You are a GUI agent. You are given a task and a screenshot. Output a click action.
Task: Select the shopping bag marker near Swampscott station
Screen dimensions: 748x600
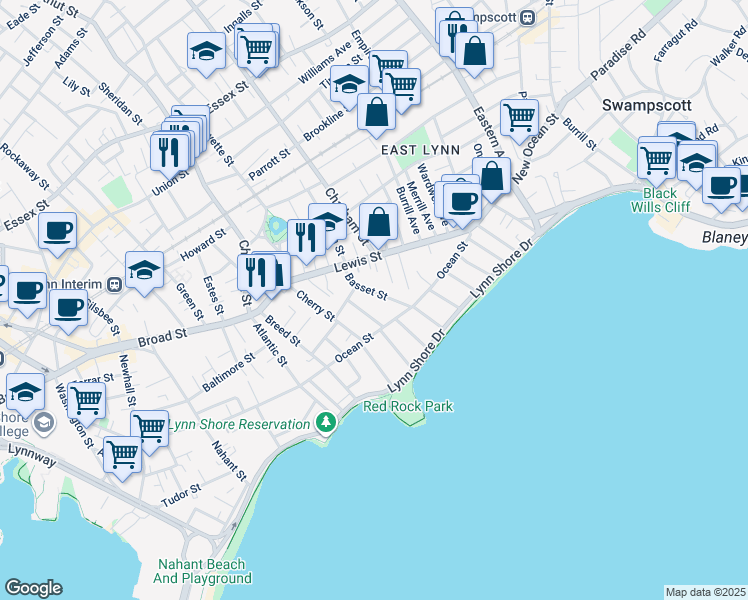click(x=475, y=52)
